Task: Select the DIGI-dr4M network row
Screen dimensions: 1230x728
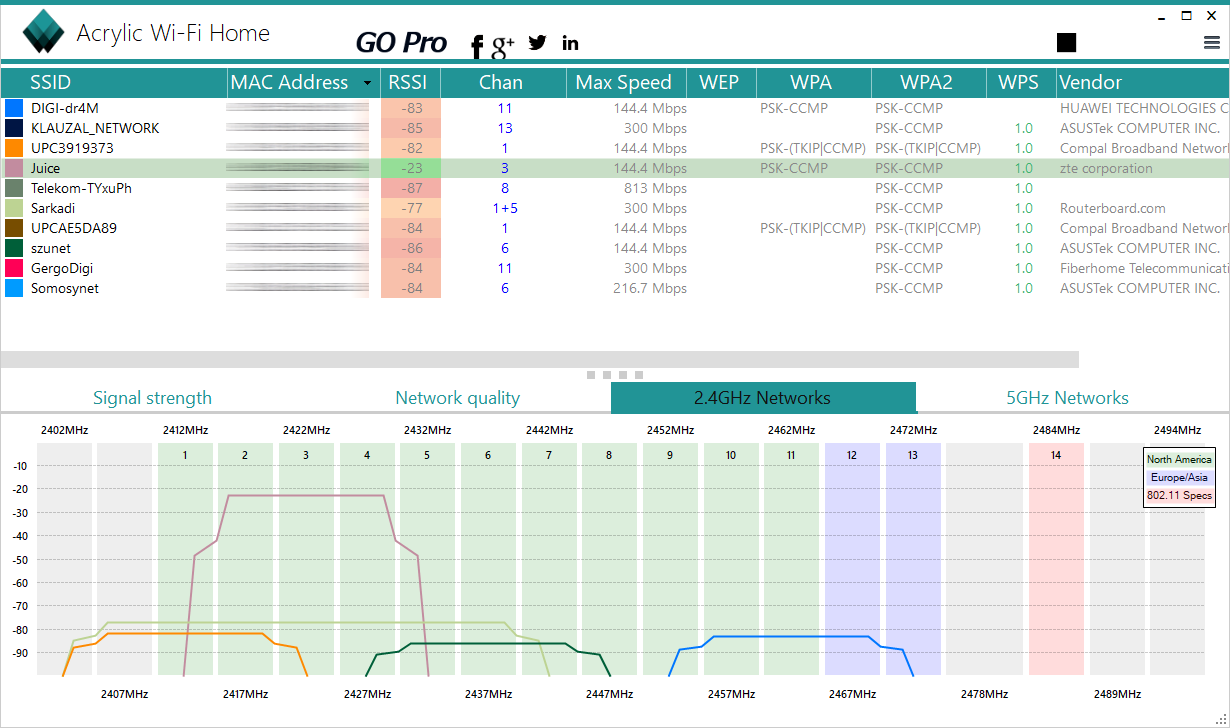Action: (615, 108)
